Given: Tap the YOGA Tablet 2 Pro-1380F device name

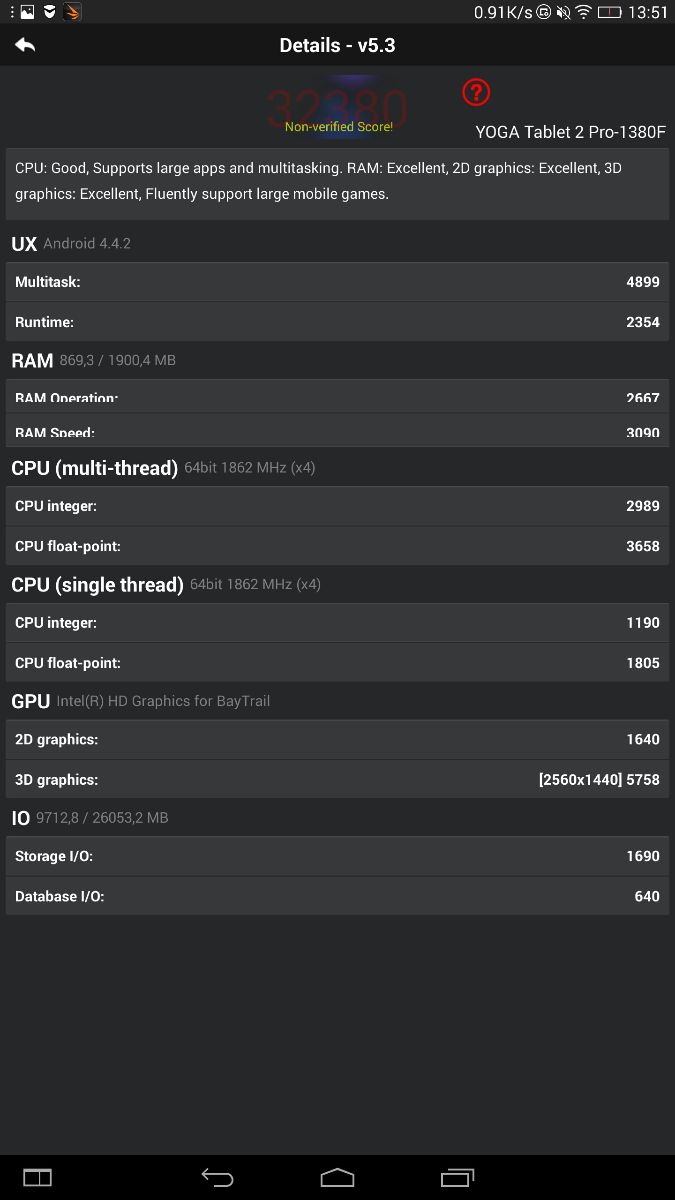Looking at the screenshot, I should pos(570,132).
